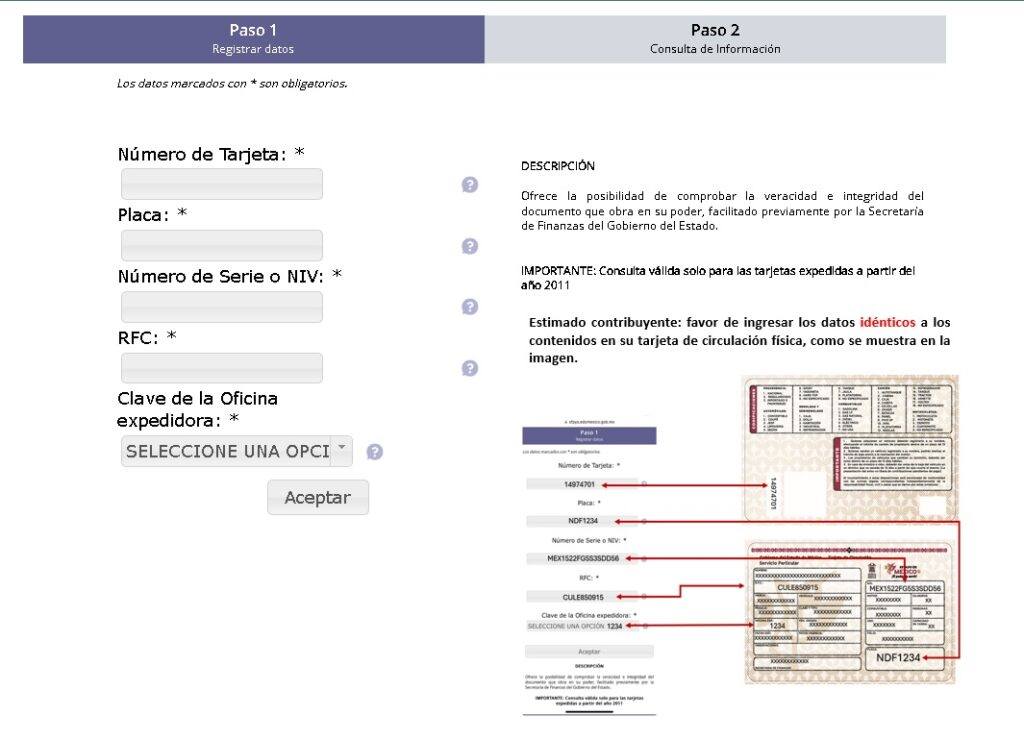
Task: Activate the Número de Serie o NIV field
Action: pyautogui.click(x=222, y=307)
